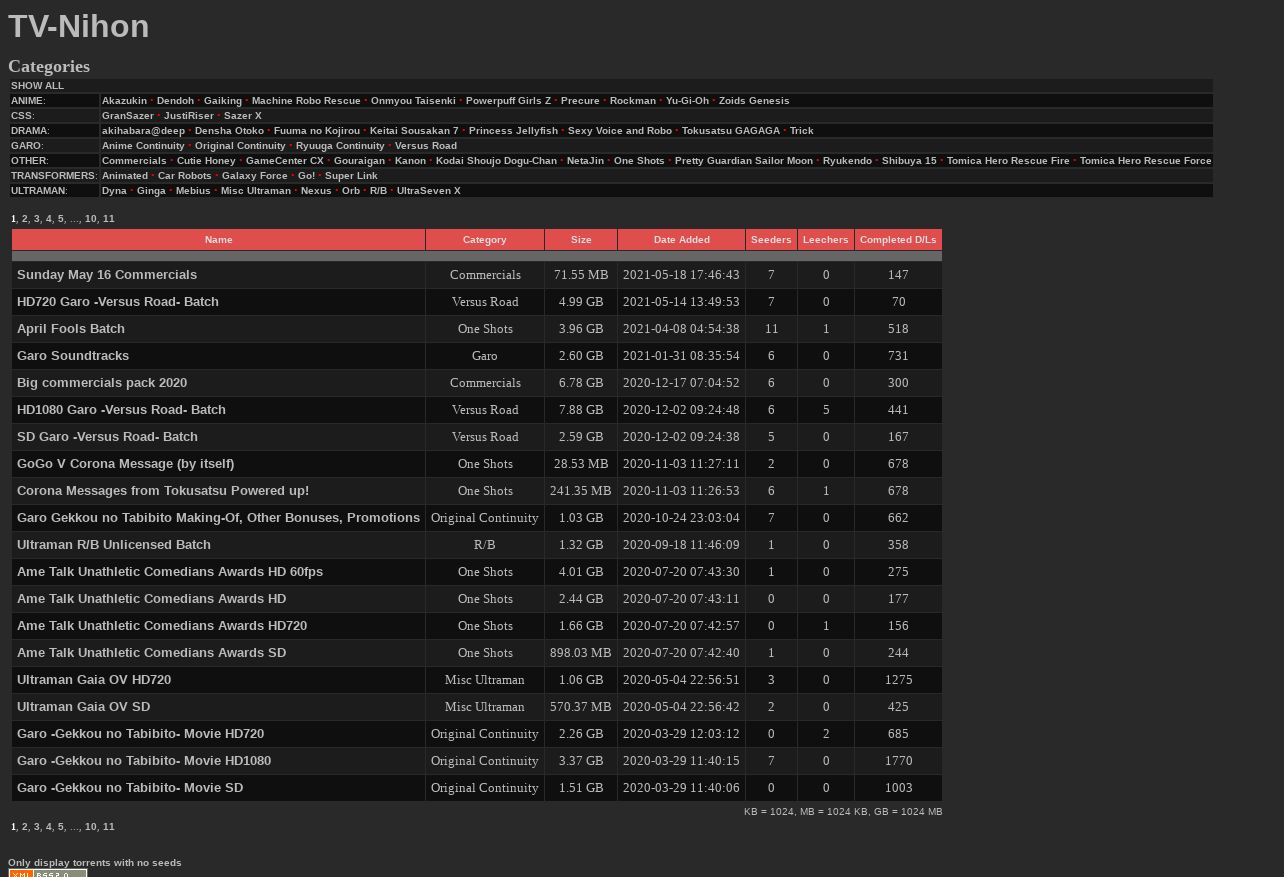Open HD1080 Garo -Versus Road- Batch torrent

(121, 410)
